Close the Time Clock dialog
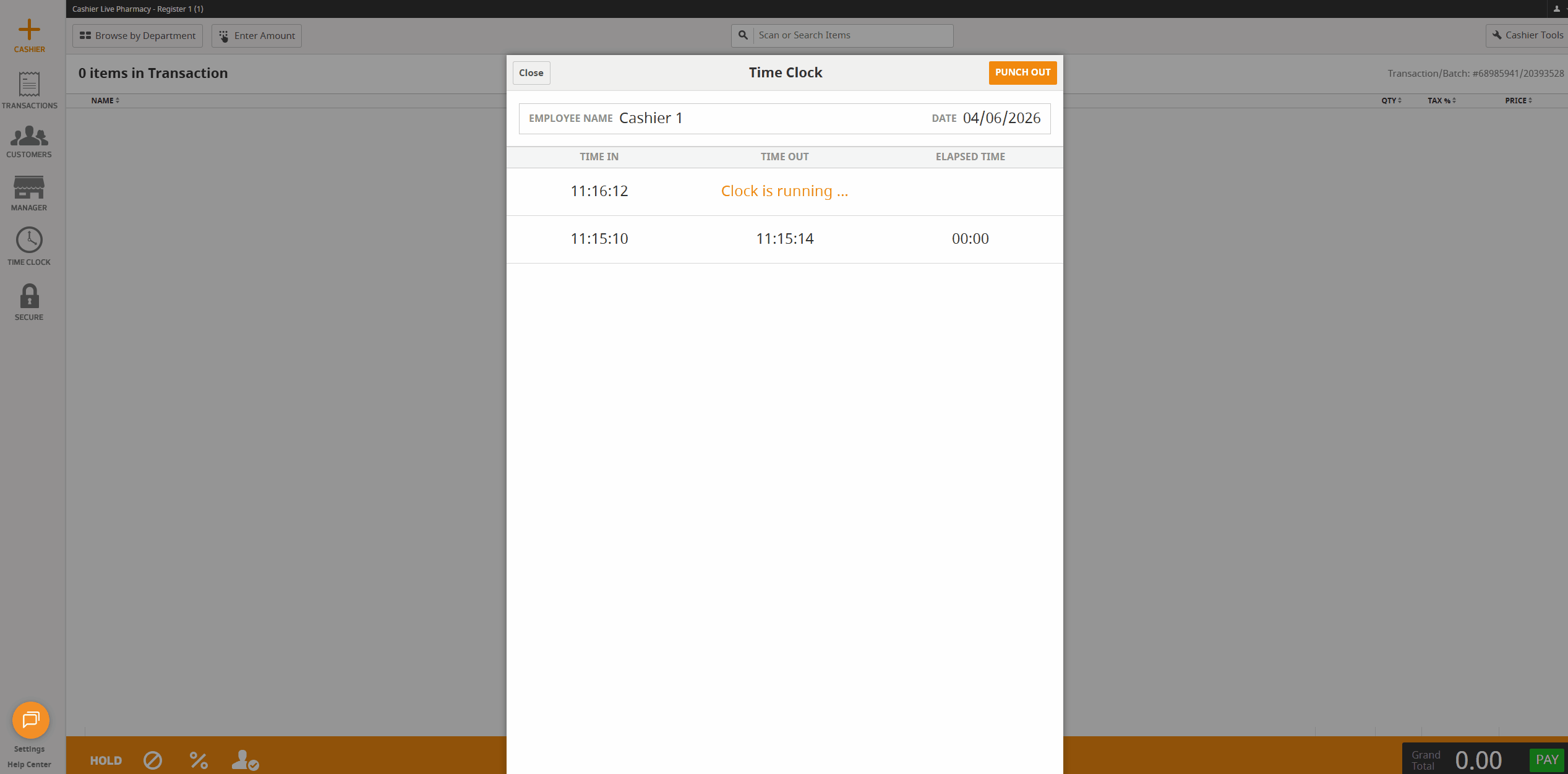 pos(531,73)
